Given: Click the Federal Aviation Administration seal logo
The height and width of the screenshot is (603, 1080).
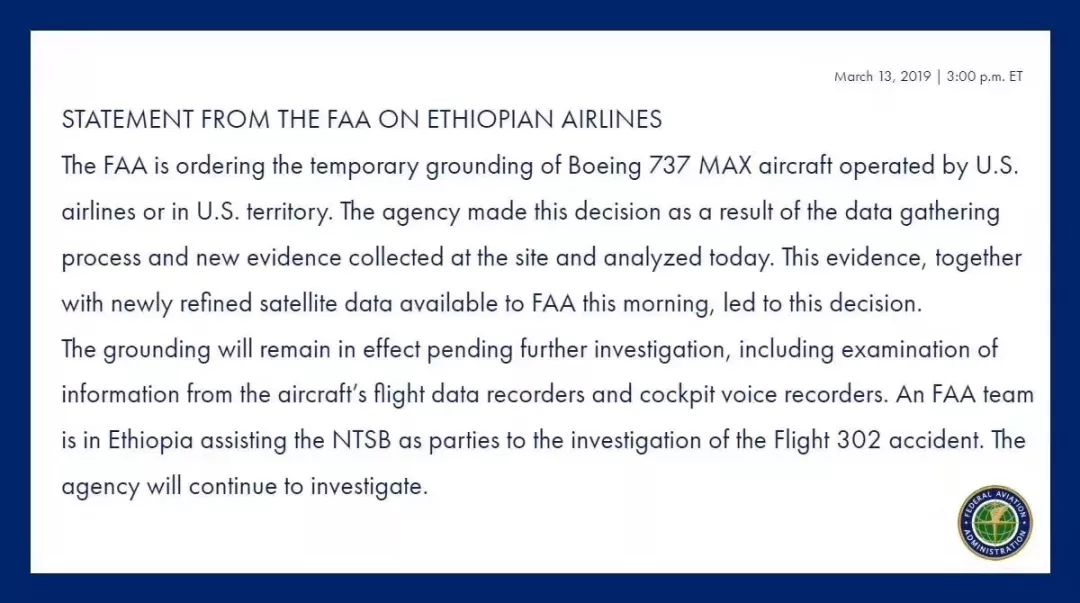Looking at the screenshot, I should pos(995,522).
